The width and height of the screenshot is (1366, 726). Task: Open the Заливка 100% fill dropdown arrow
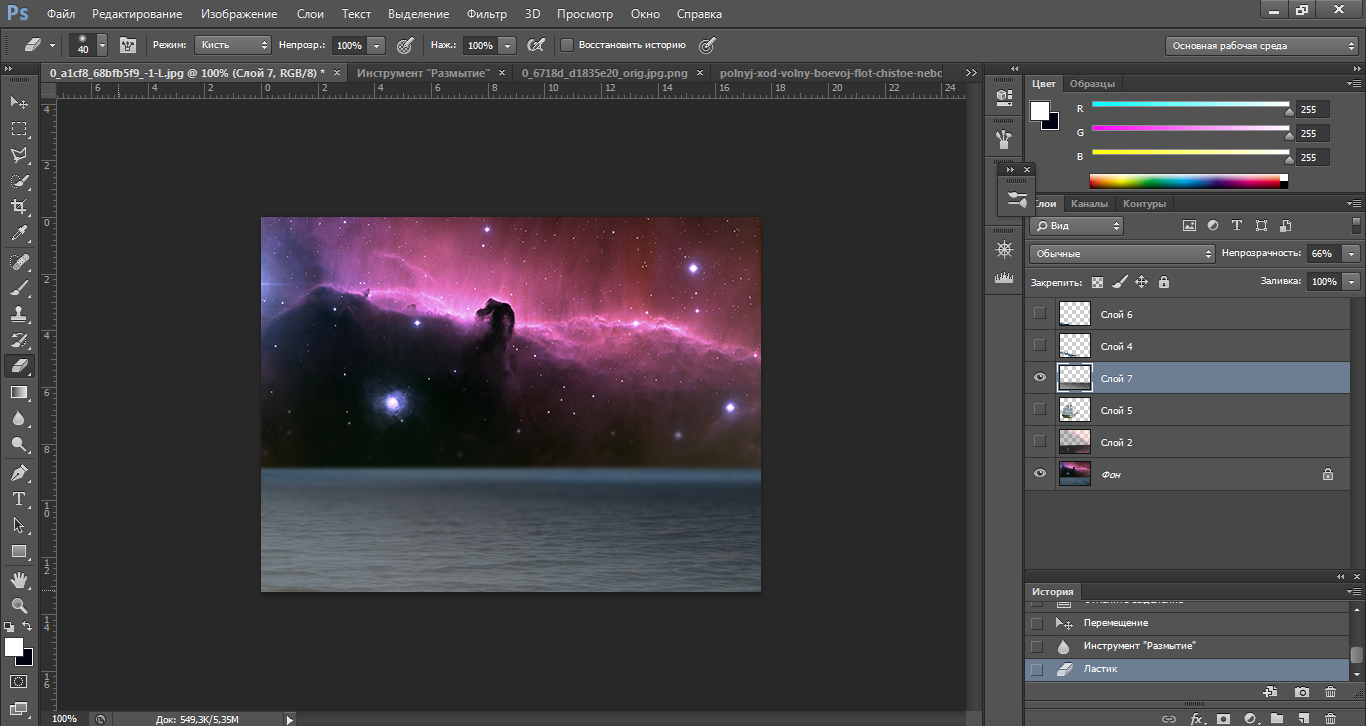click(x=1352, y=282)
